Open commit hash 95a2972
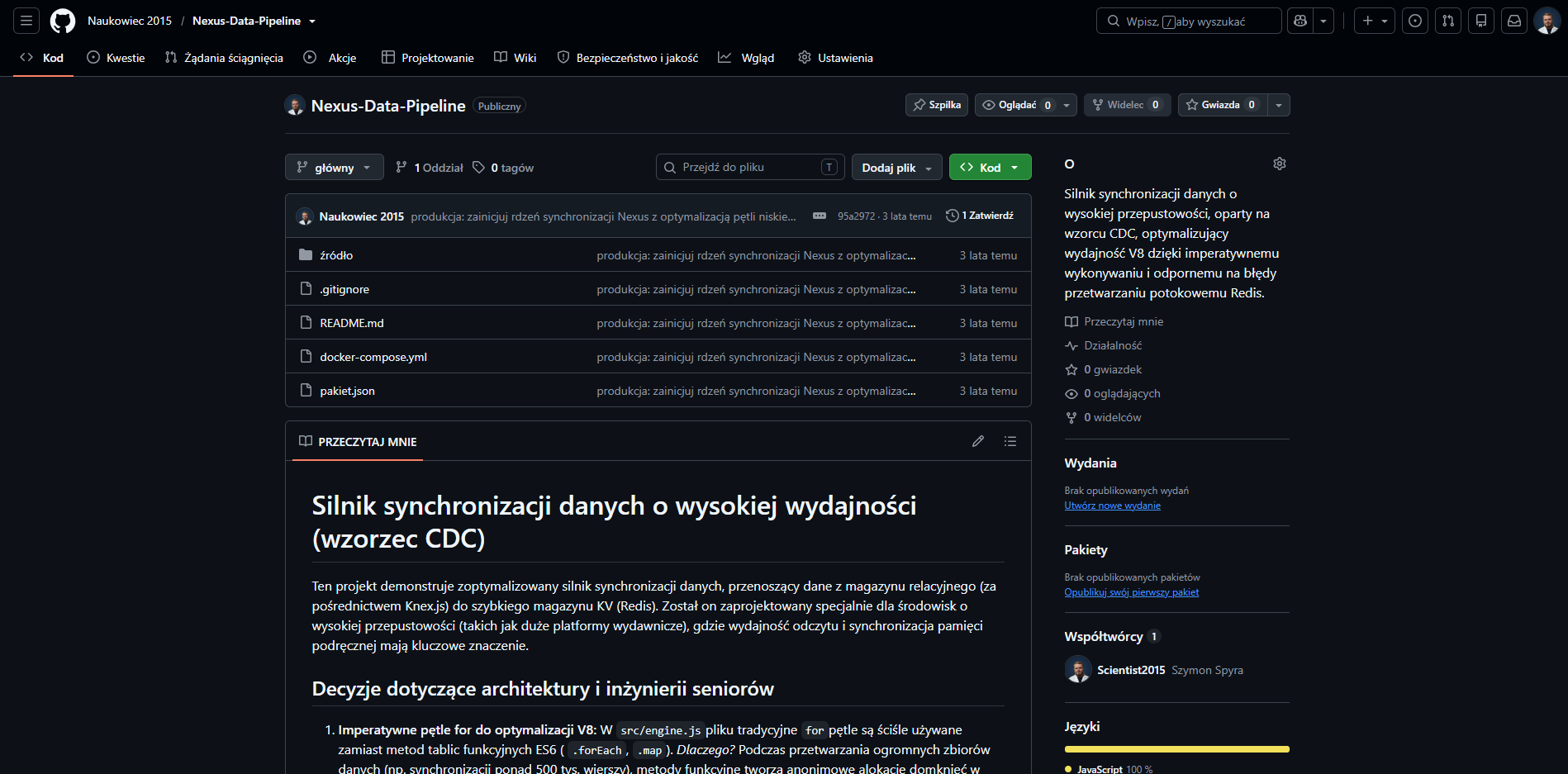1568x774 pixels. click(x=856, y=216)
